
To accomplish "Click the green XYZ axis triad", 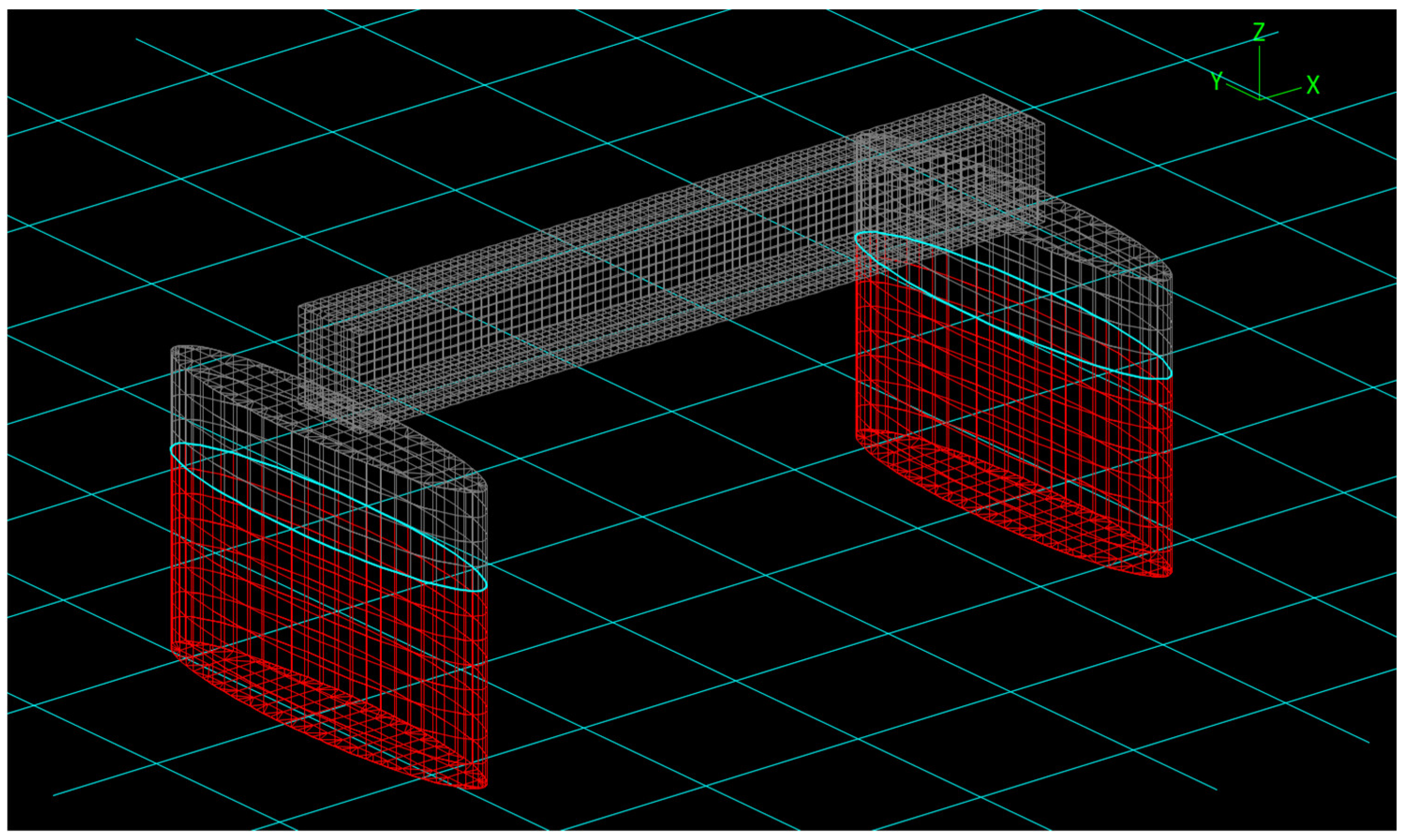I will click(x=1264, y=62).
